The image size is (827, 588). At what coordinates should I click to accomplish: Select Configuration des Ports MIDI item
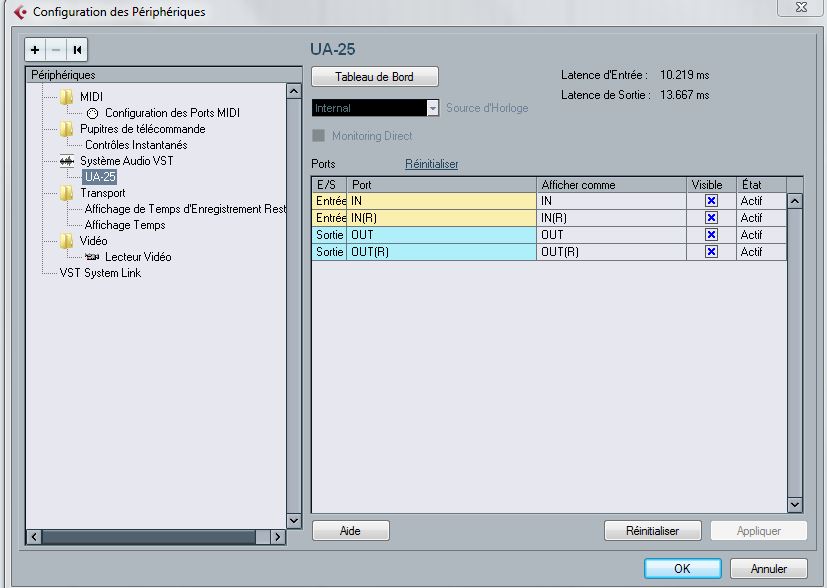tap(172, 113)
